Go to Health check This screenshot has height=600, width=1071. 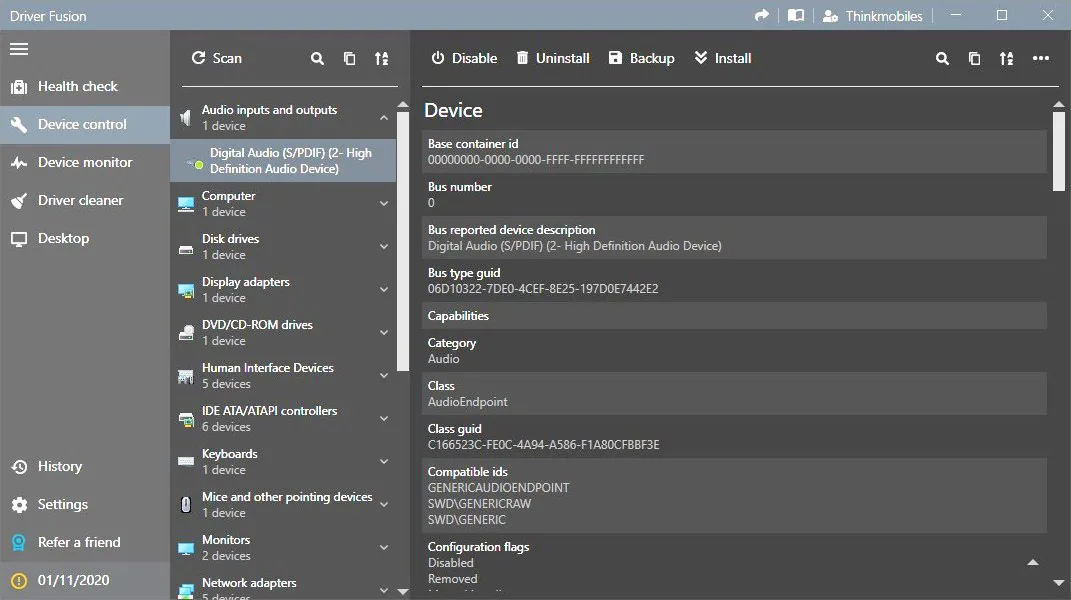(x=85, y=87)
